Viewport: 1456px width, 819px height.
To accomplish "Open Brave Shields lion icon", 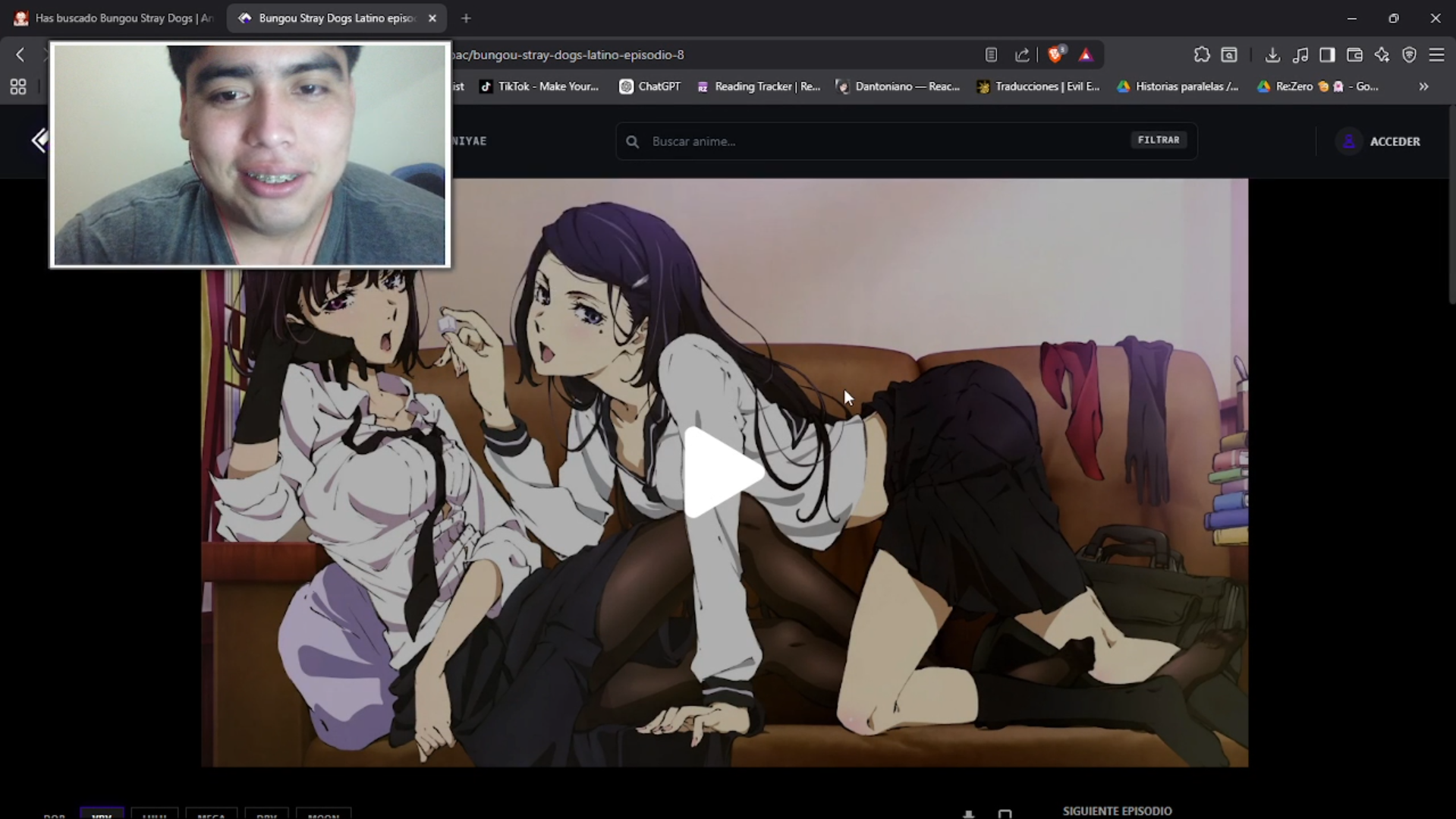I will [x=1055, y=55].
